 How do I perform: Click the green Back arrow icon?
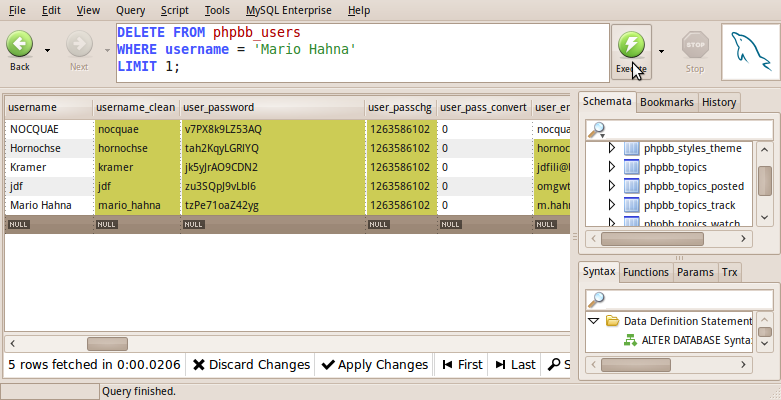pos(19,44)
